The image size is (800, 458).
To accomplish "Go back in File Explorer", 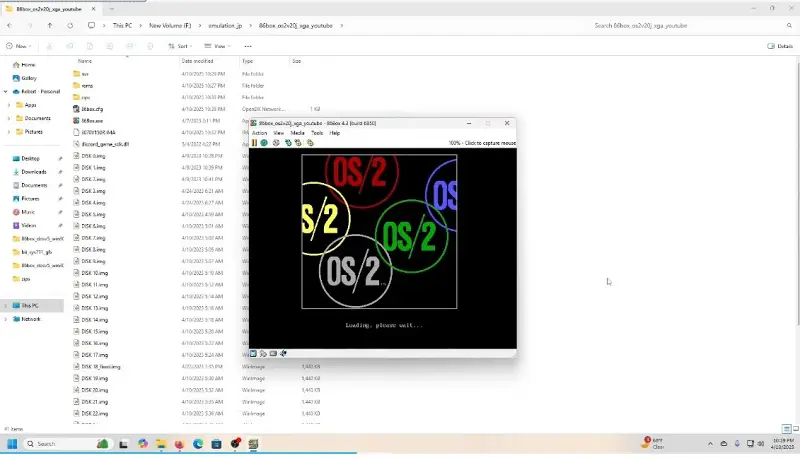I will 10,26.
